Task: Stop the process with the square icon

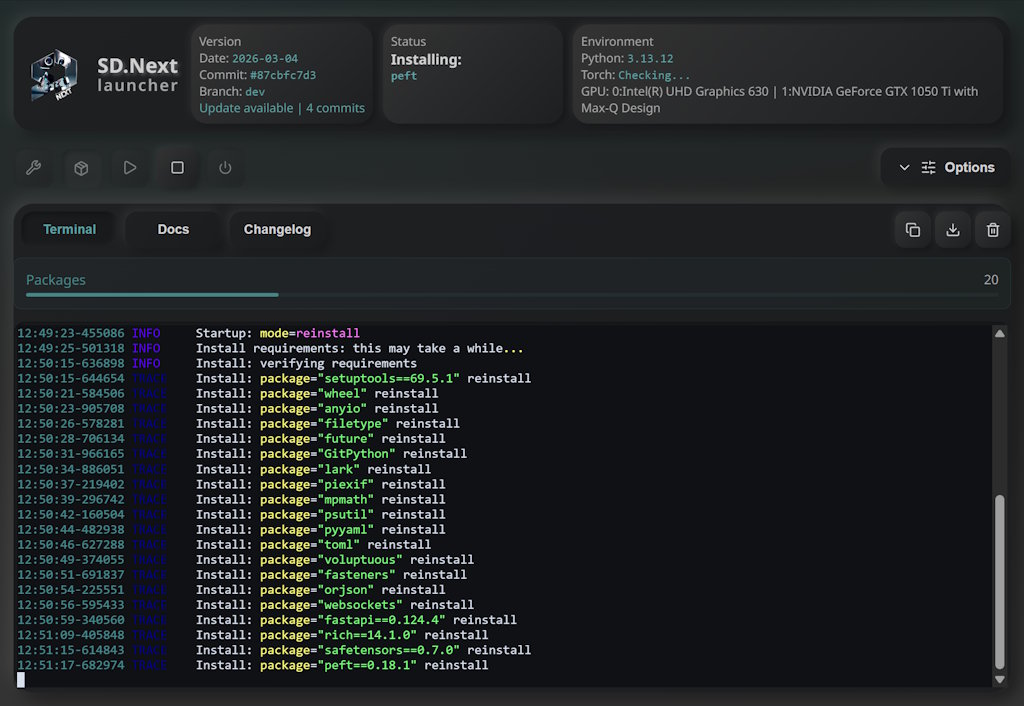Action: coord(177,168)
